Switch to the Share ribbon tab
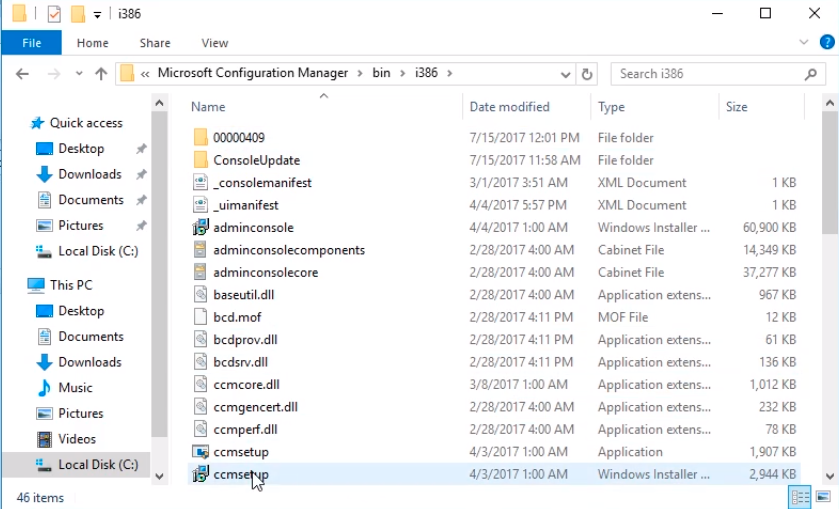 click(x=155, y=43)
